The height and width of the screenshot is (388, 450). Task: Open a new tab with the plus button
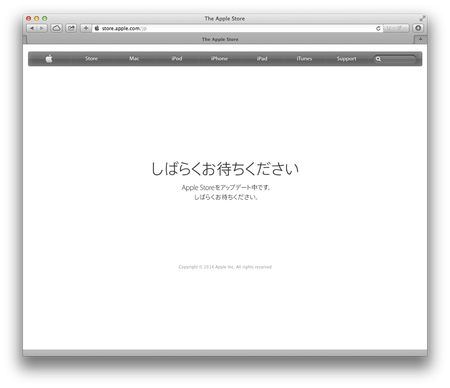click(420, 39)
